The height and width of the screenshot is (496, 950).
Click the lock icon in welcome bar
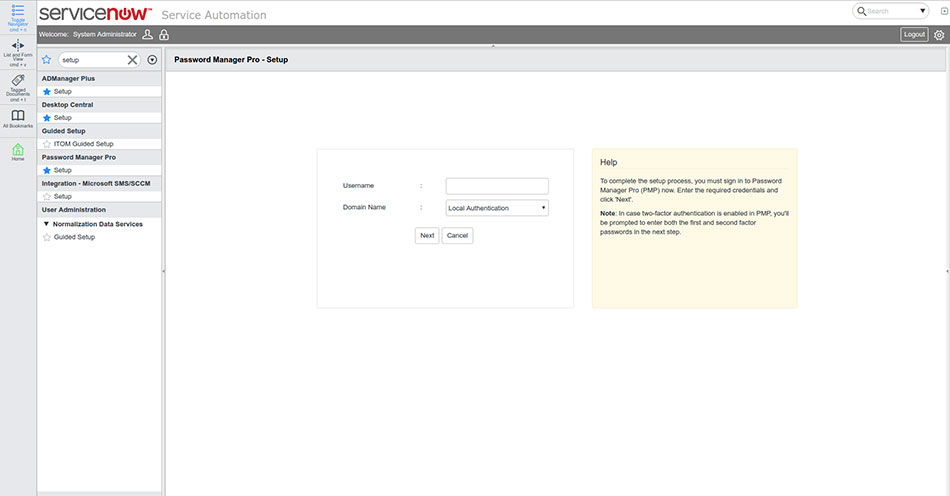(x=164, y=35)
